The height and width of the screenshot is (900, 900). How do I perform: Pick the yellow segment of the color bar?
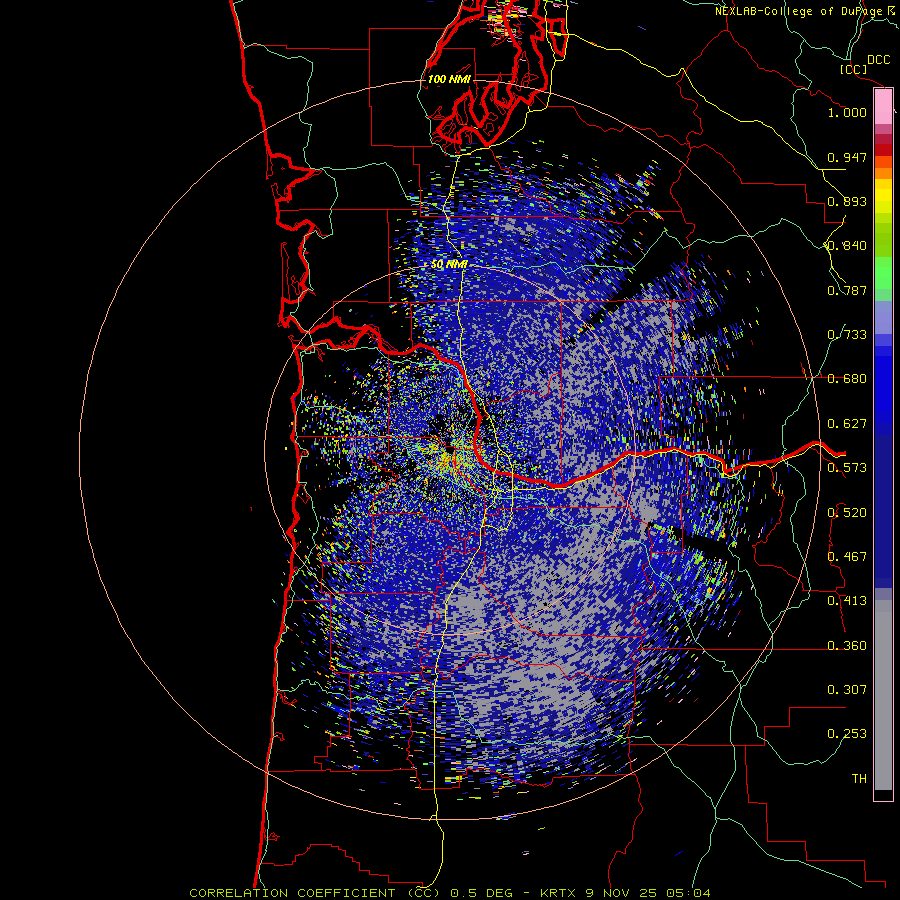(883, 197)
